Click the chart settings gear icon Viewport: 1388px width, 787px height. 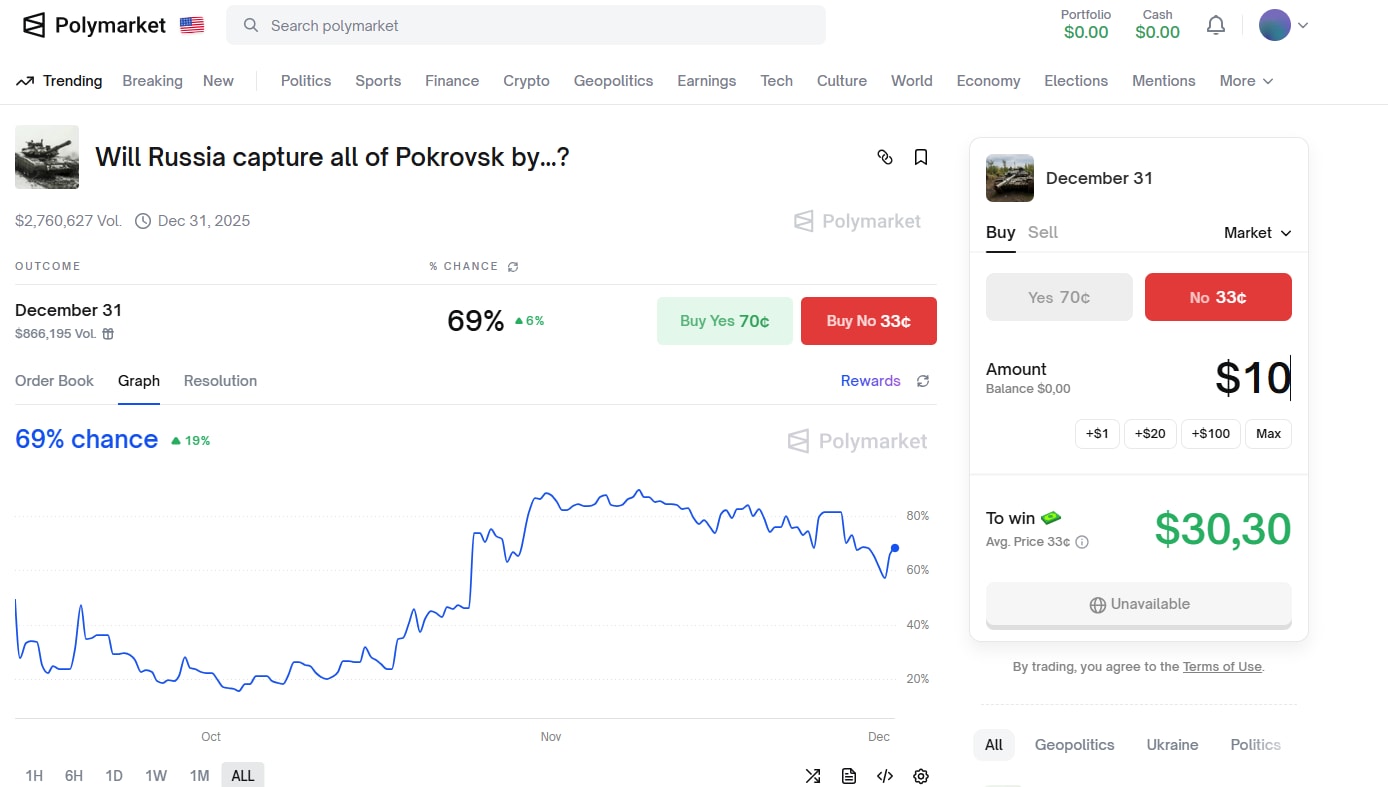pyautogui.click(x=921, y=776)
